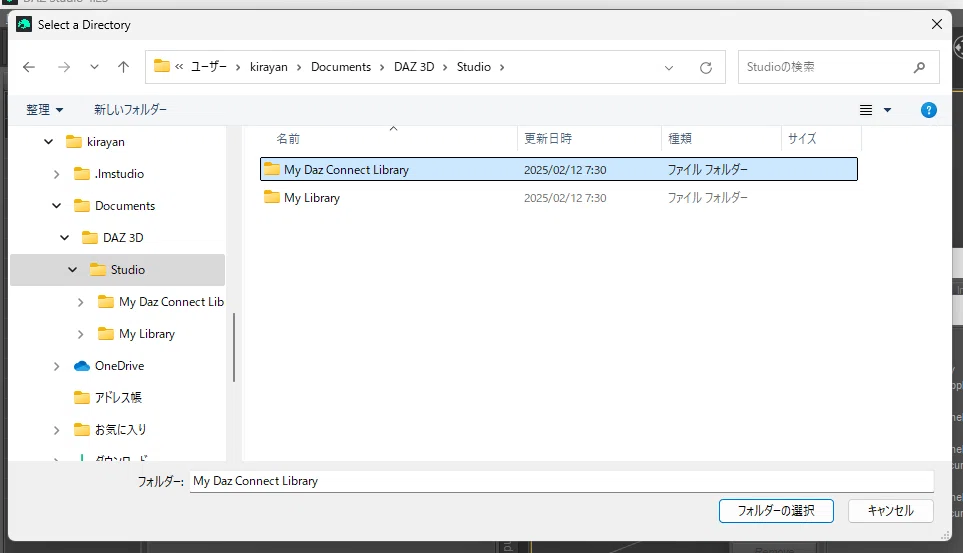Close the Select a Directory dialog
Screen dimensions: 963x553
937,24
